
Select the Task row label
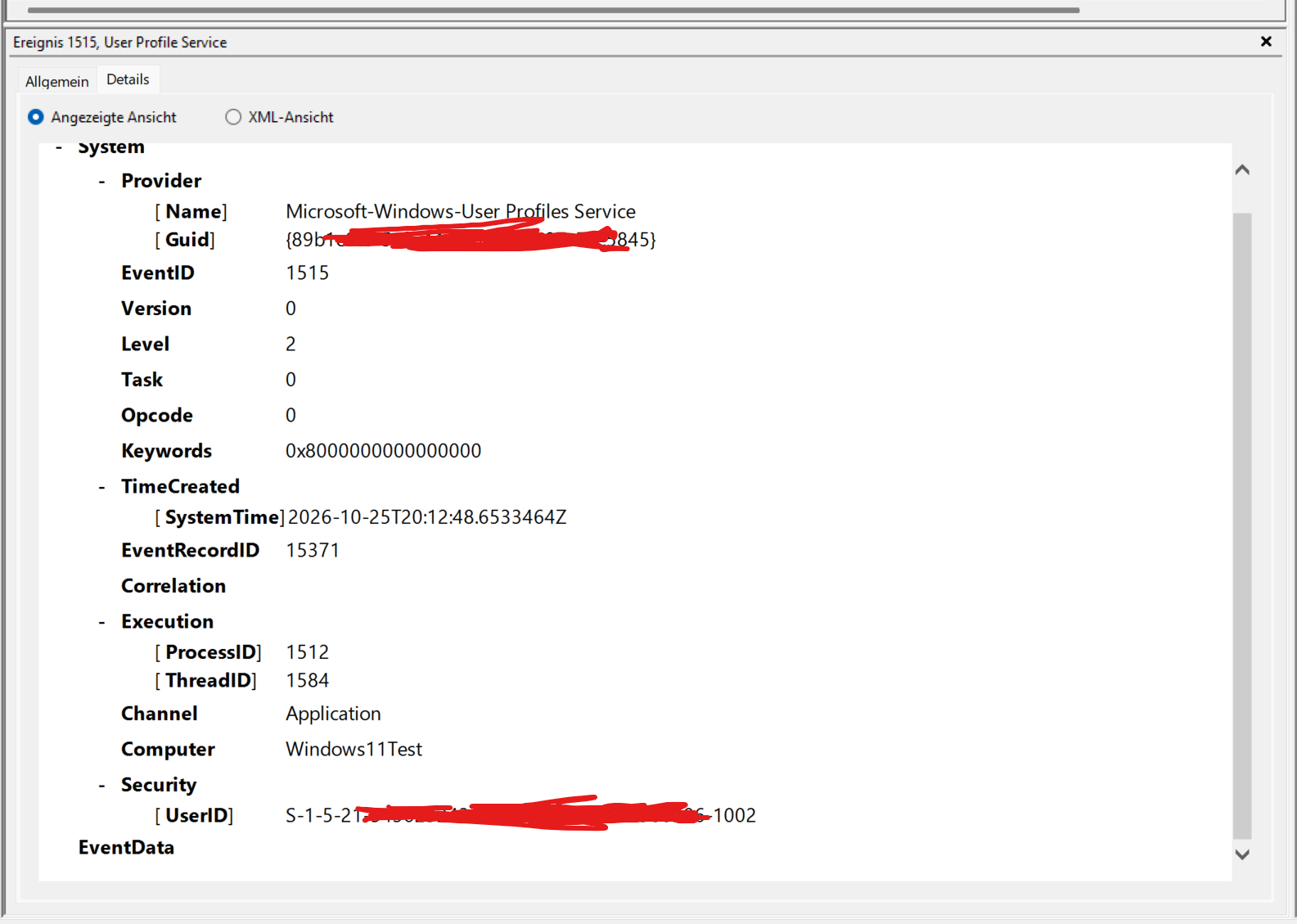coord(142,380)
